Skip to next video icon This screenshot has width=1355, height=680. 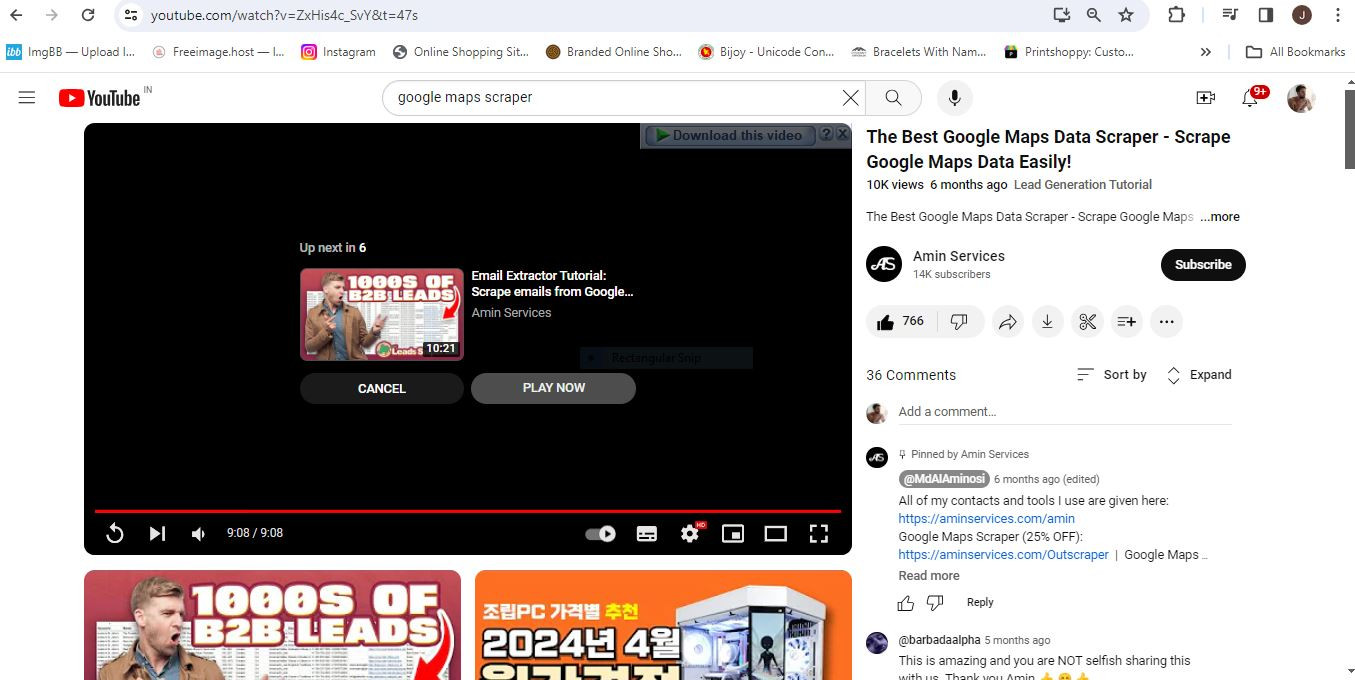(x=157, y=533)
